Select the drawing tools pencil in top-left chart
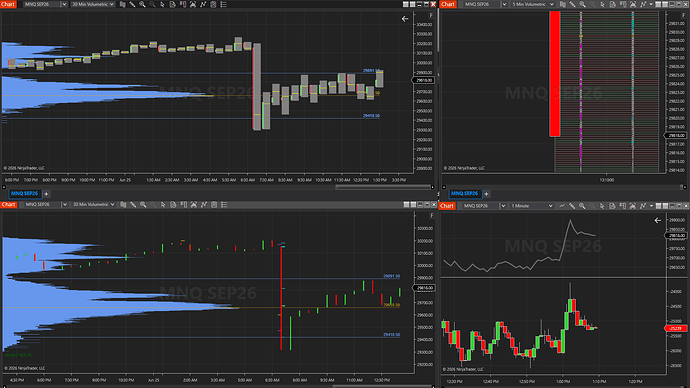690x388 pixels. click(x=132, y=4)
